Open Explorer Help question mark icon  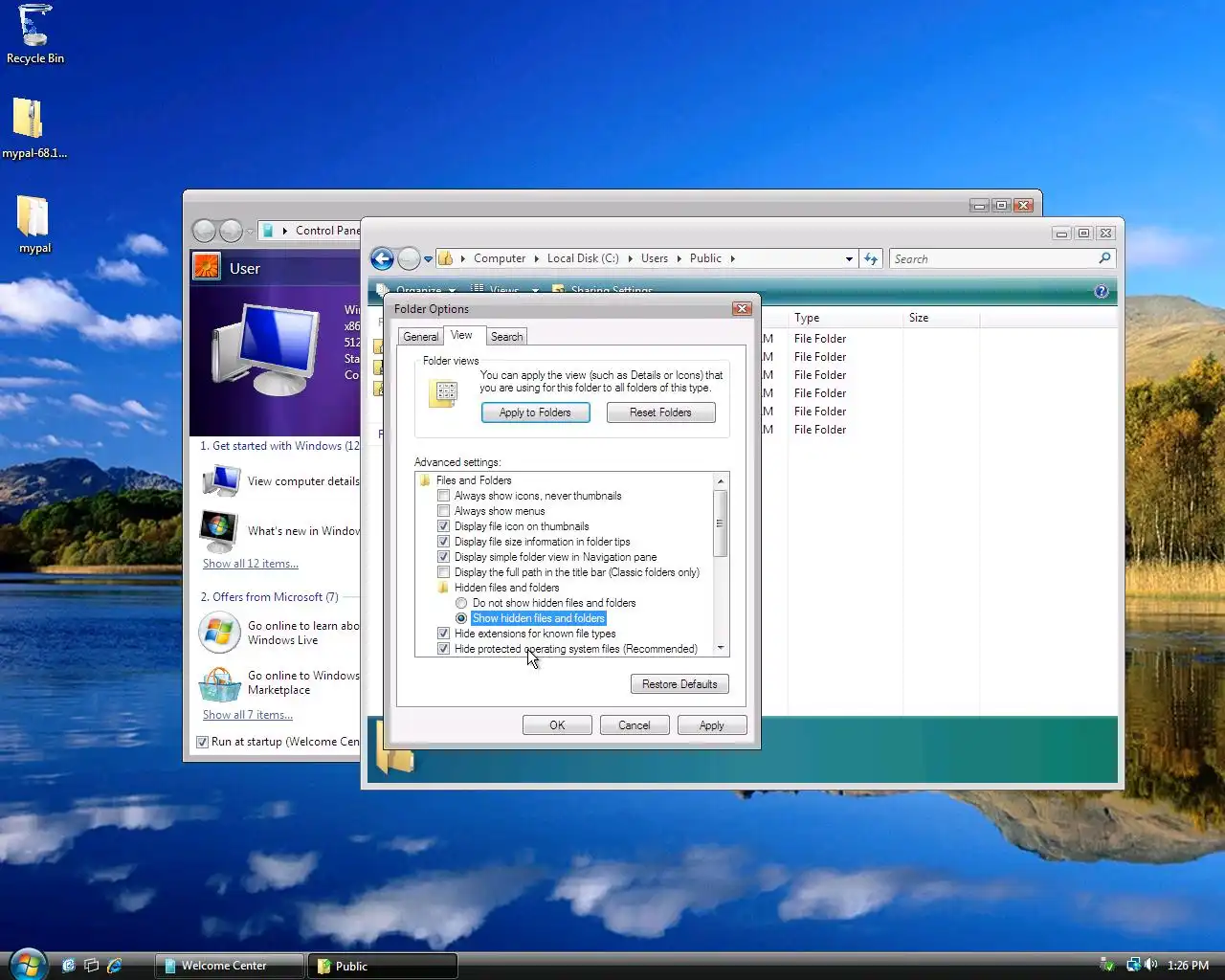1101,291
